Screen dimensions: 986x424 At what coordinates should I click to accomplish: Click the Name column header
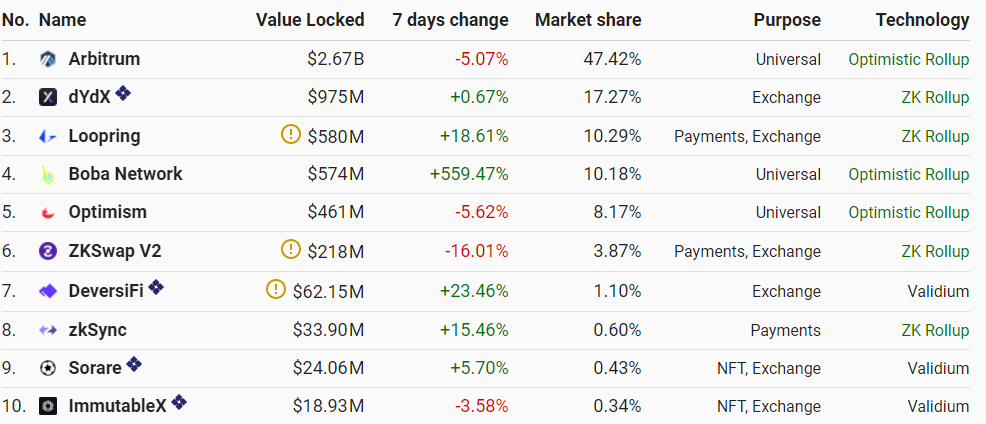62,20
